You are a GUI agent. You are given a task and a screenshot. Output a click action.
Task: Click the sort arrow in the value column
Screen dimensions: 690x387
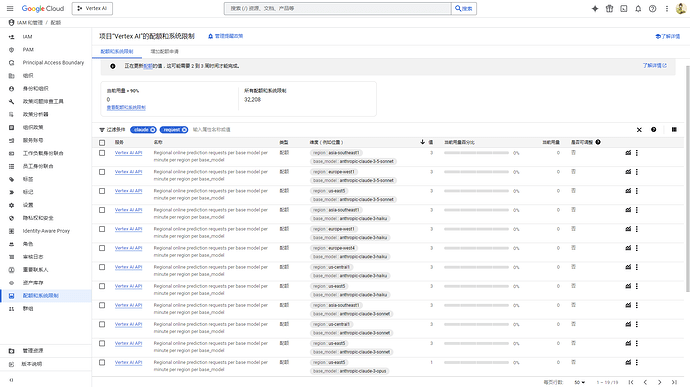tap(422, 142)
